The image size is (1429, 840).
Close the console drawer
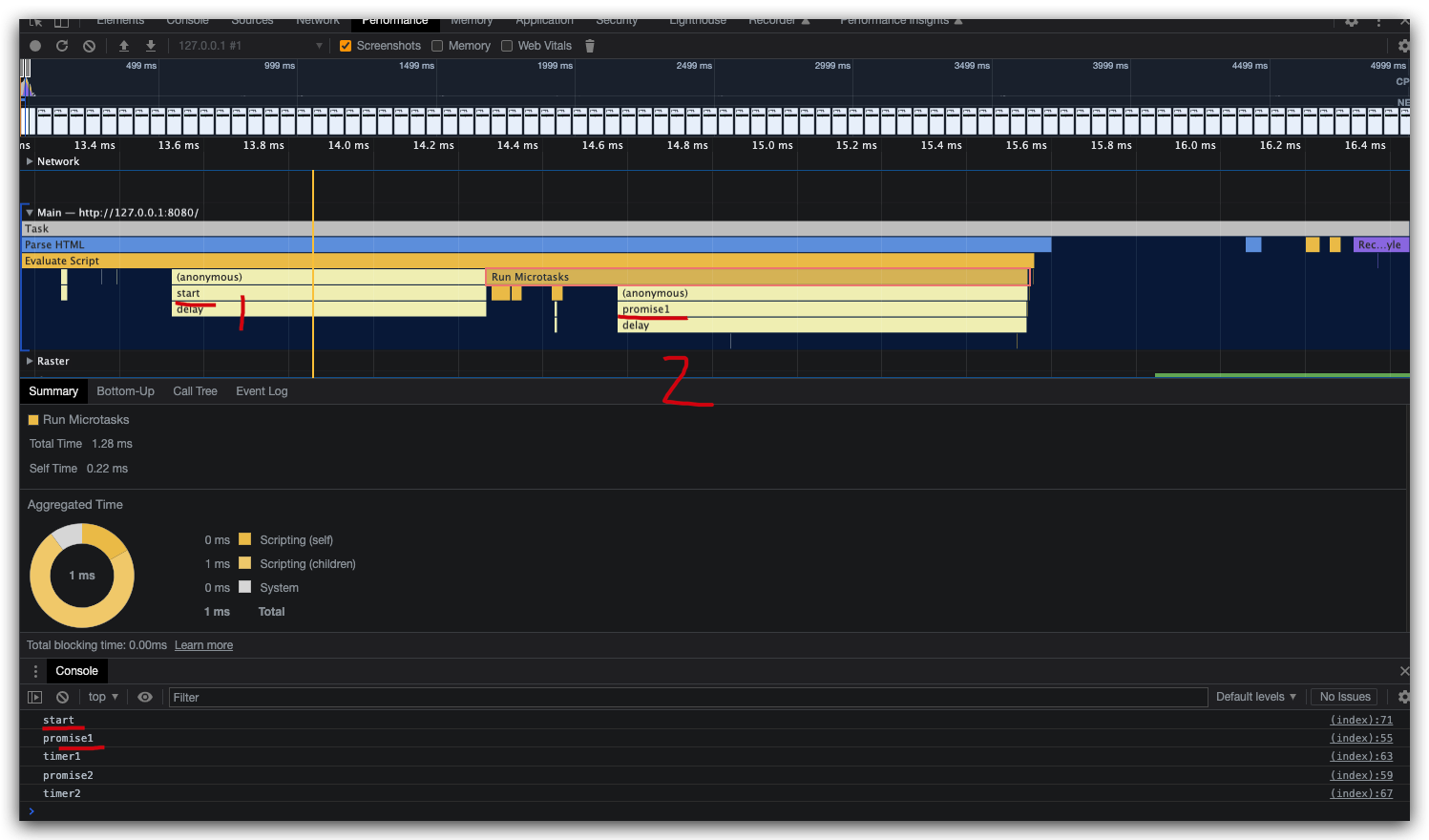(1404, 671)
